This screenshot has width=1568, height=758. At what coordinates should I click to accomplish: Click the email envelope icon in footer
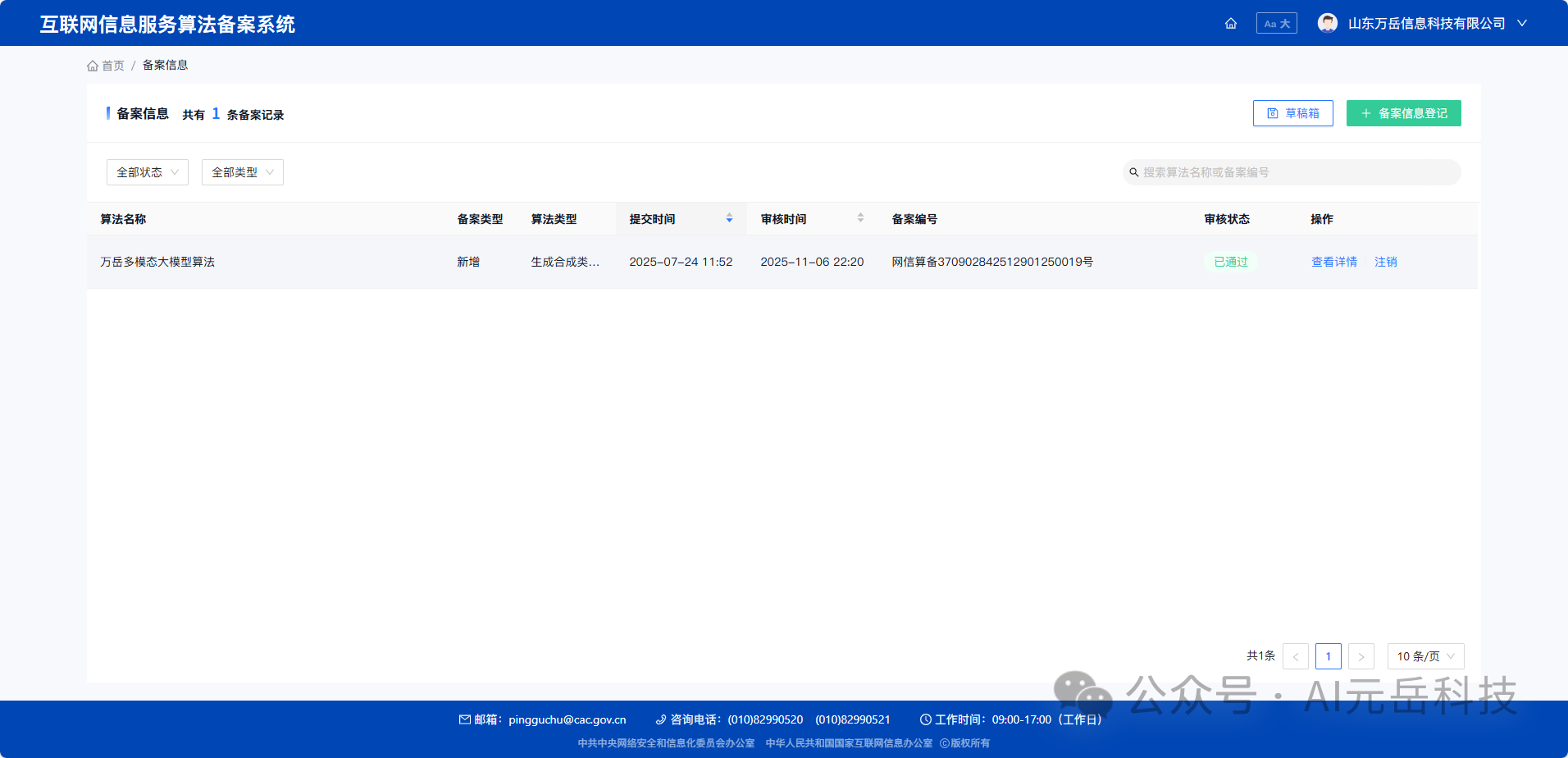pyautogui.click(x=466, y=719)
